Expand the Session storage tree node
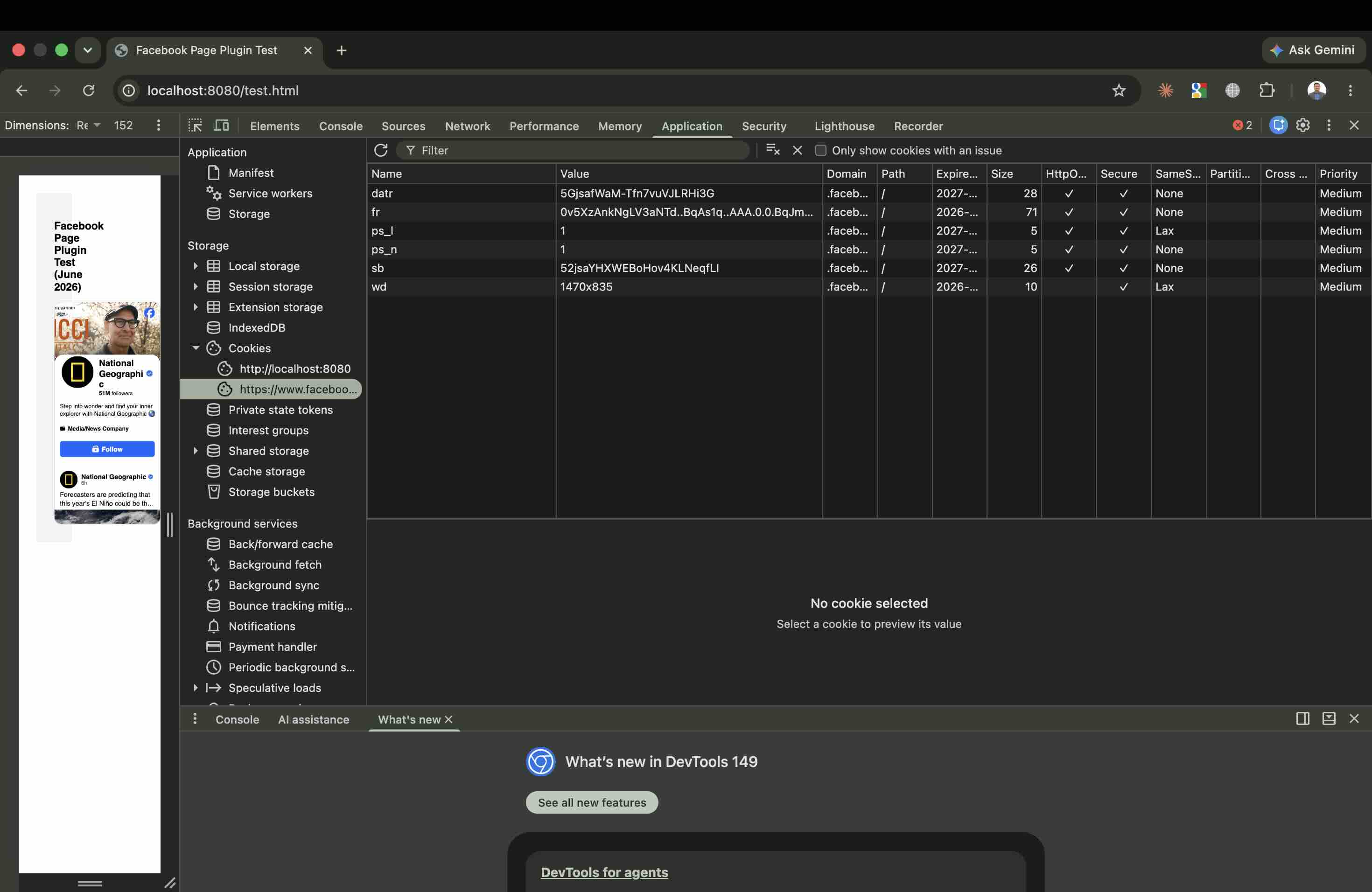 point(196,286)
